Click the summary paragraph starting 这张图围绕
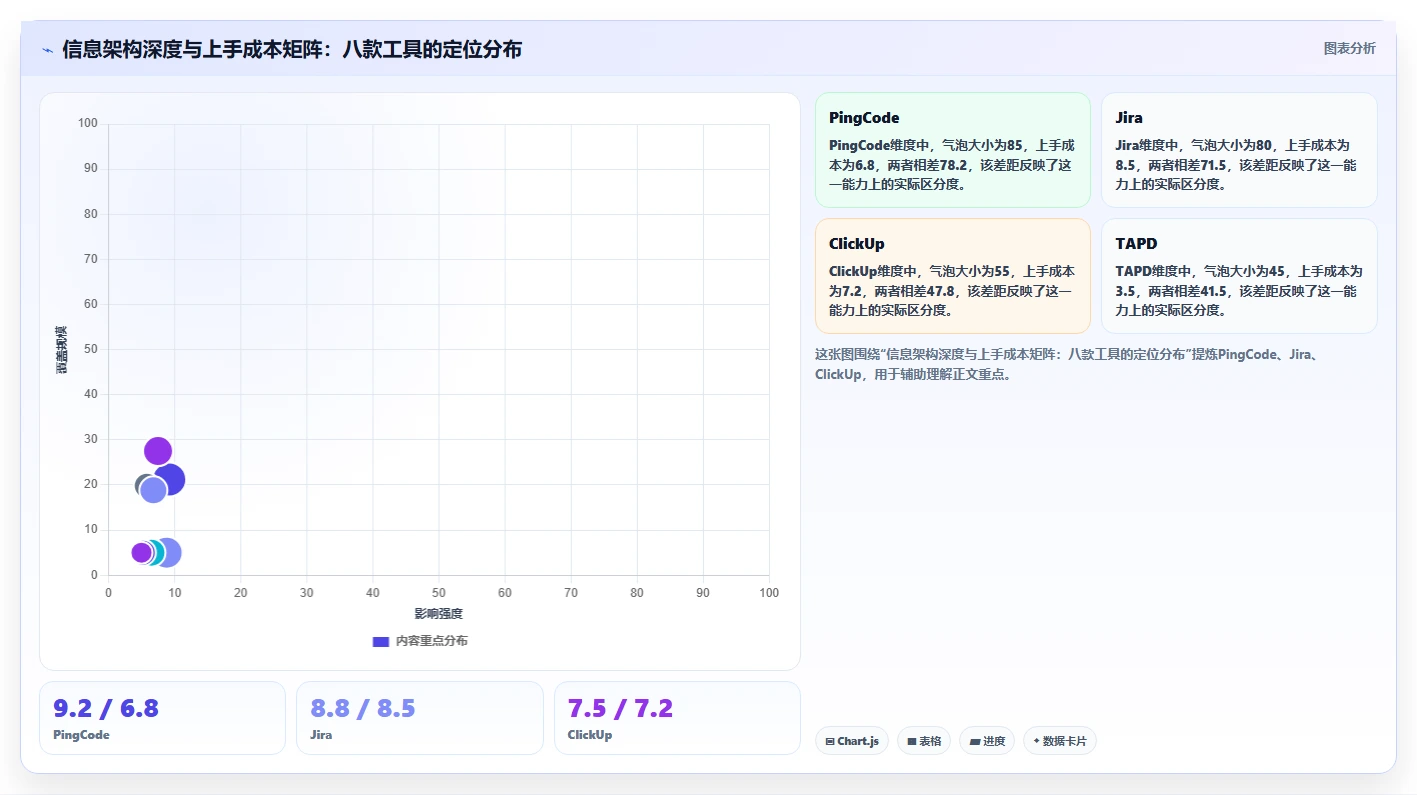Viewport: 1417px width, 795px height. pyautogui.click(x=1067, y=364)
